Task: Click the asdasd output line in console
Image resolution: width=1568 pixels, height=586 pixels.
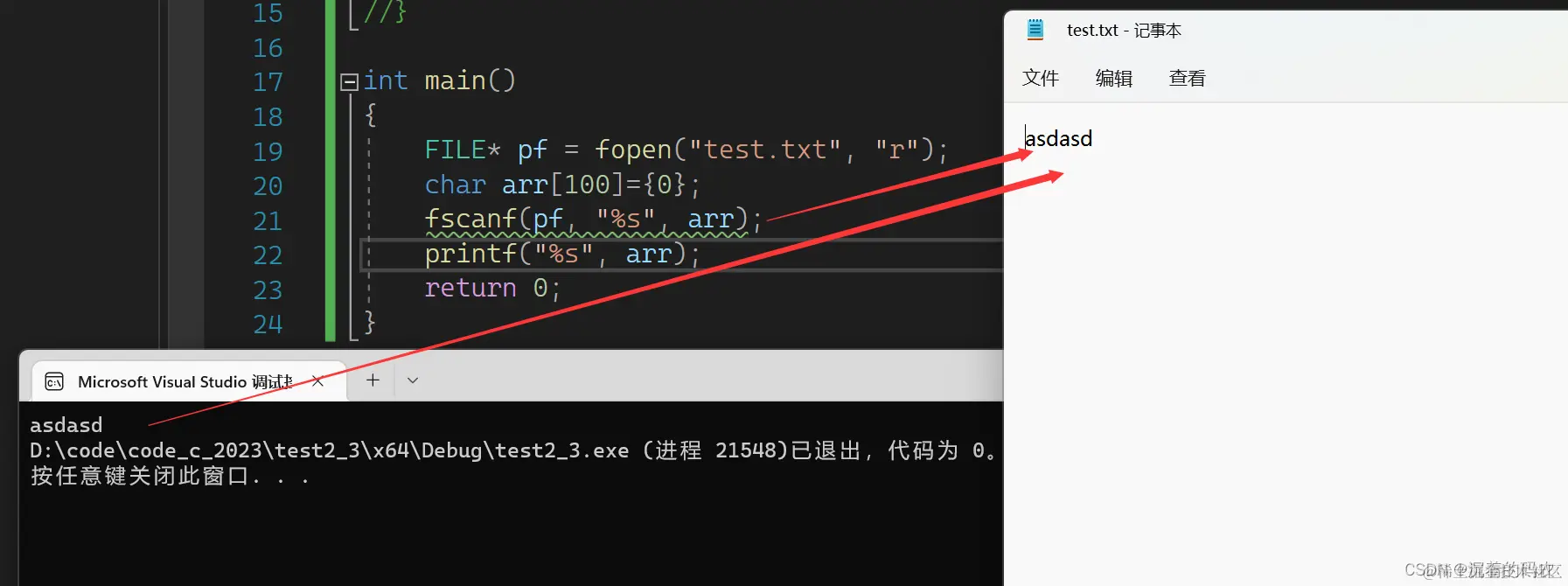Action: pyautogui.click(x=66, y=425)
